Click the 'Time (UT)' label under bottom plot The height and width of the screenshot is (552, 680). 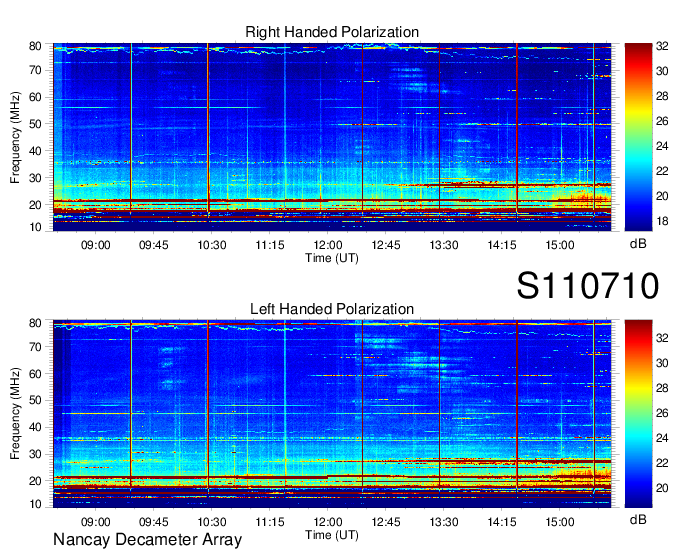point(332,535)
